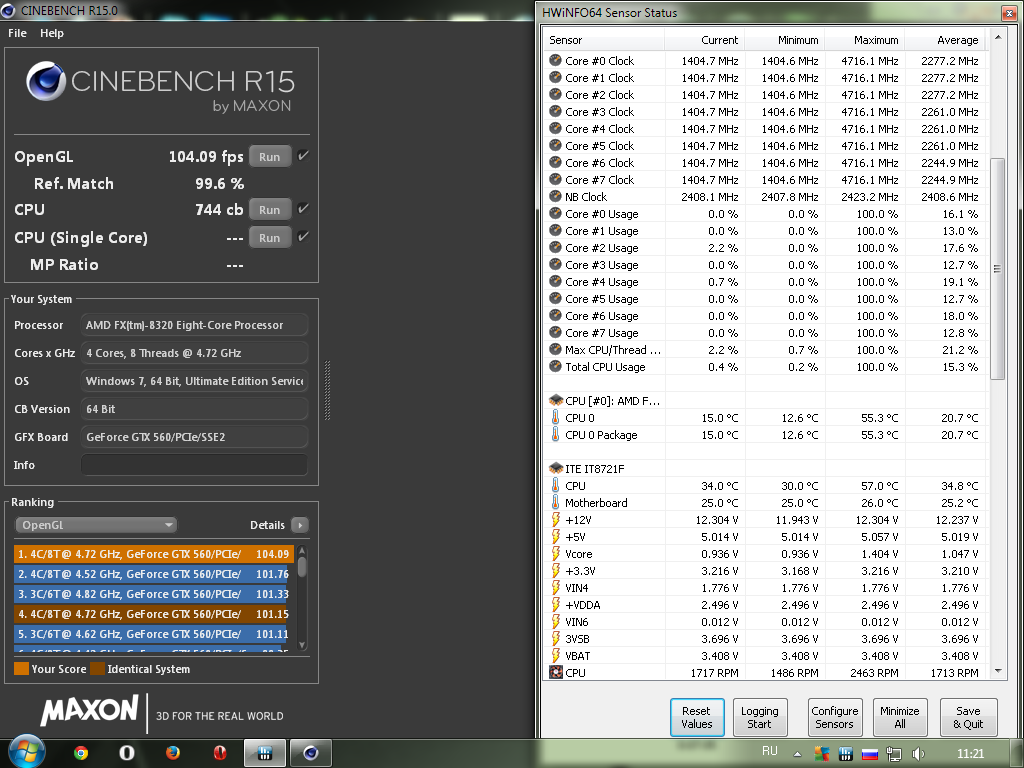Select the Max CPU/Thread usage row
This screenshot has width=1024, height=768.
tap(765, 349)
